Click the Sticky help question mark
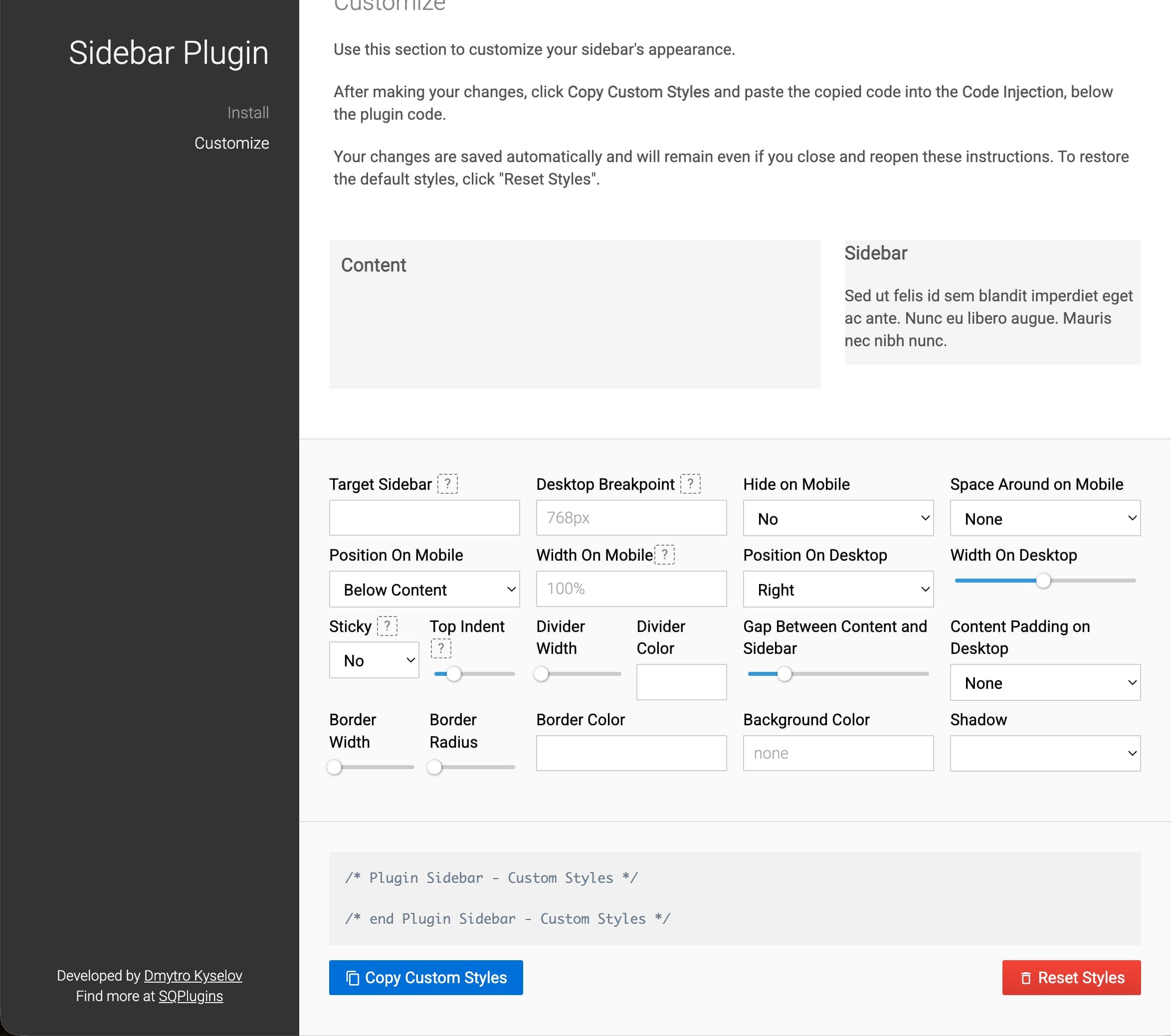Image resolution: width=1171 pixels, height=1036 pixels. [388, 625]
